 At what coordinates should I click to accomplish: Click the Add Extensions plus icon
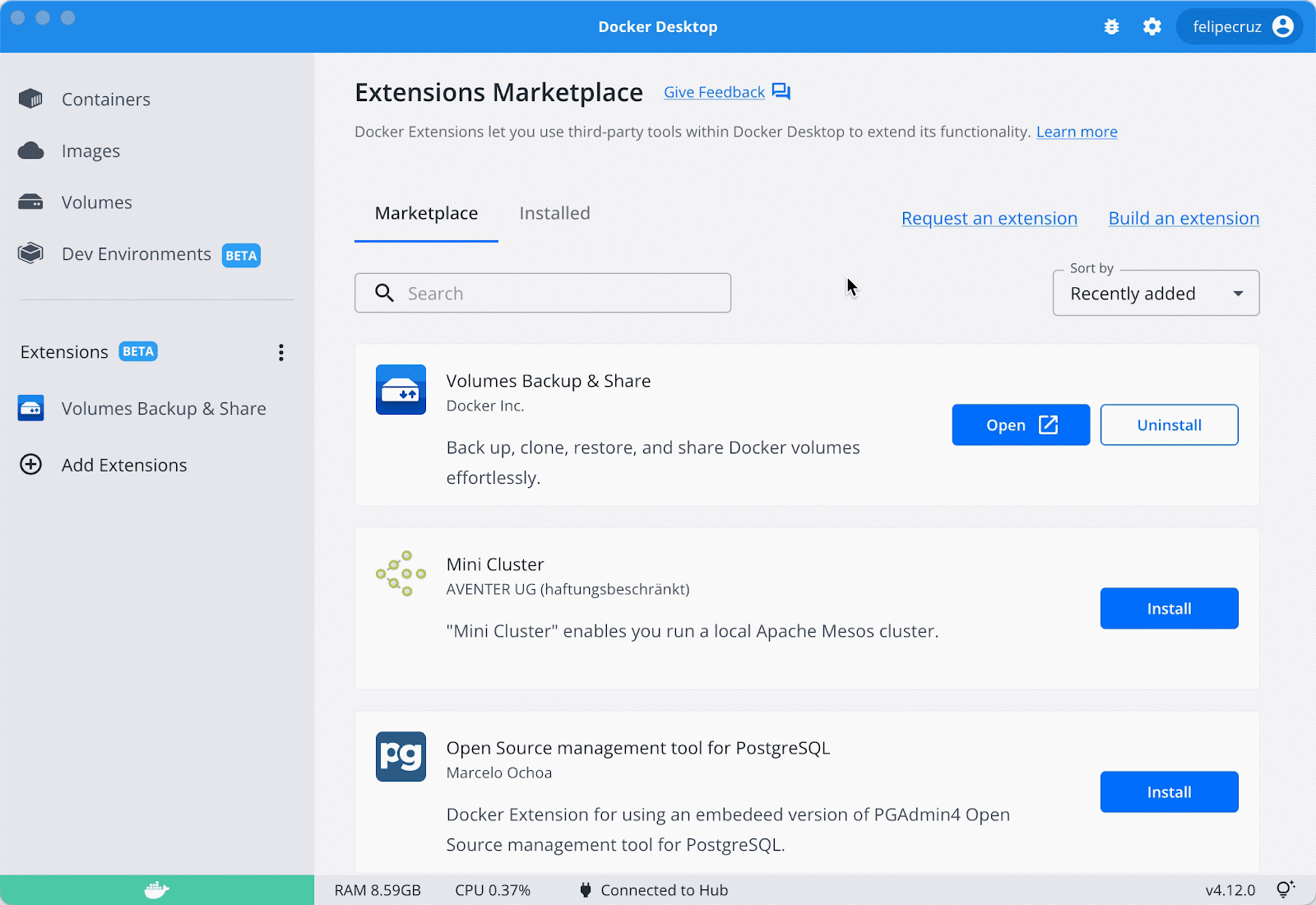(x=30, y=465)
